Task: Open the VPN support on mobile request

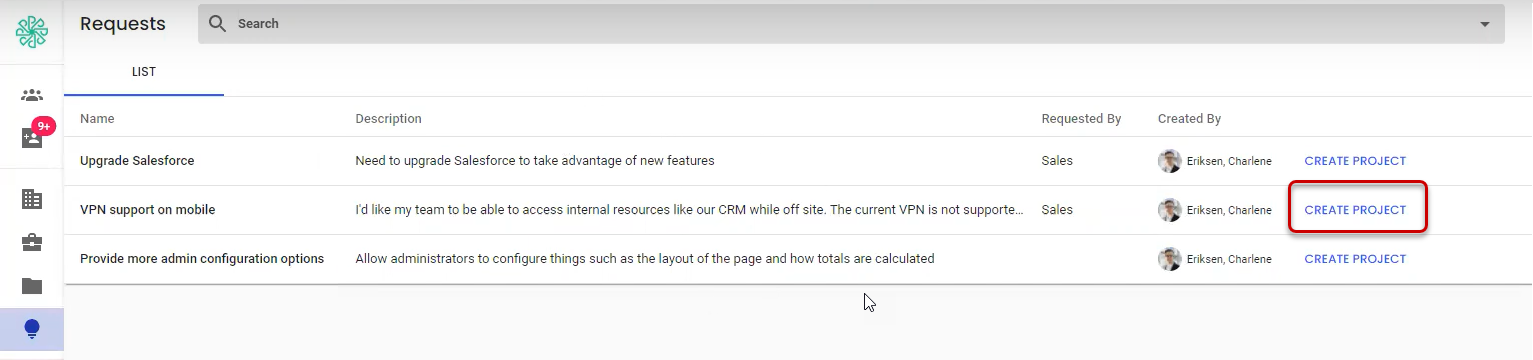Action: point(797,210)
